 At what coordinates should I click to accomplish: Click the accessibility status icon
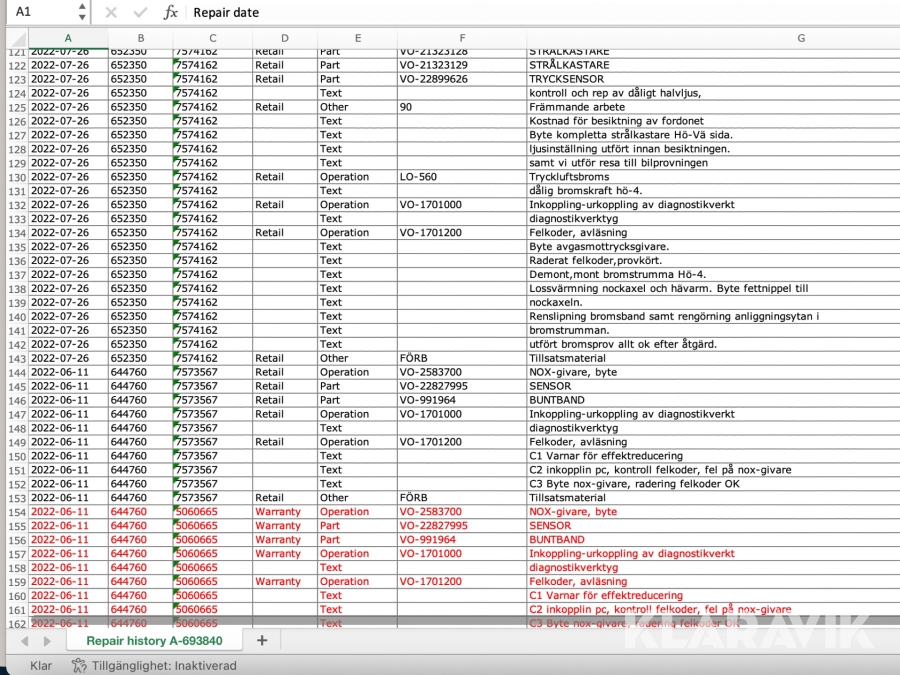click(78, 665)
